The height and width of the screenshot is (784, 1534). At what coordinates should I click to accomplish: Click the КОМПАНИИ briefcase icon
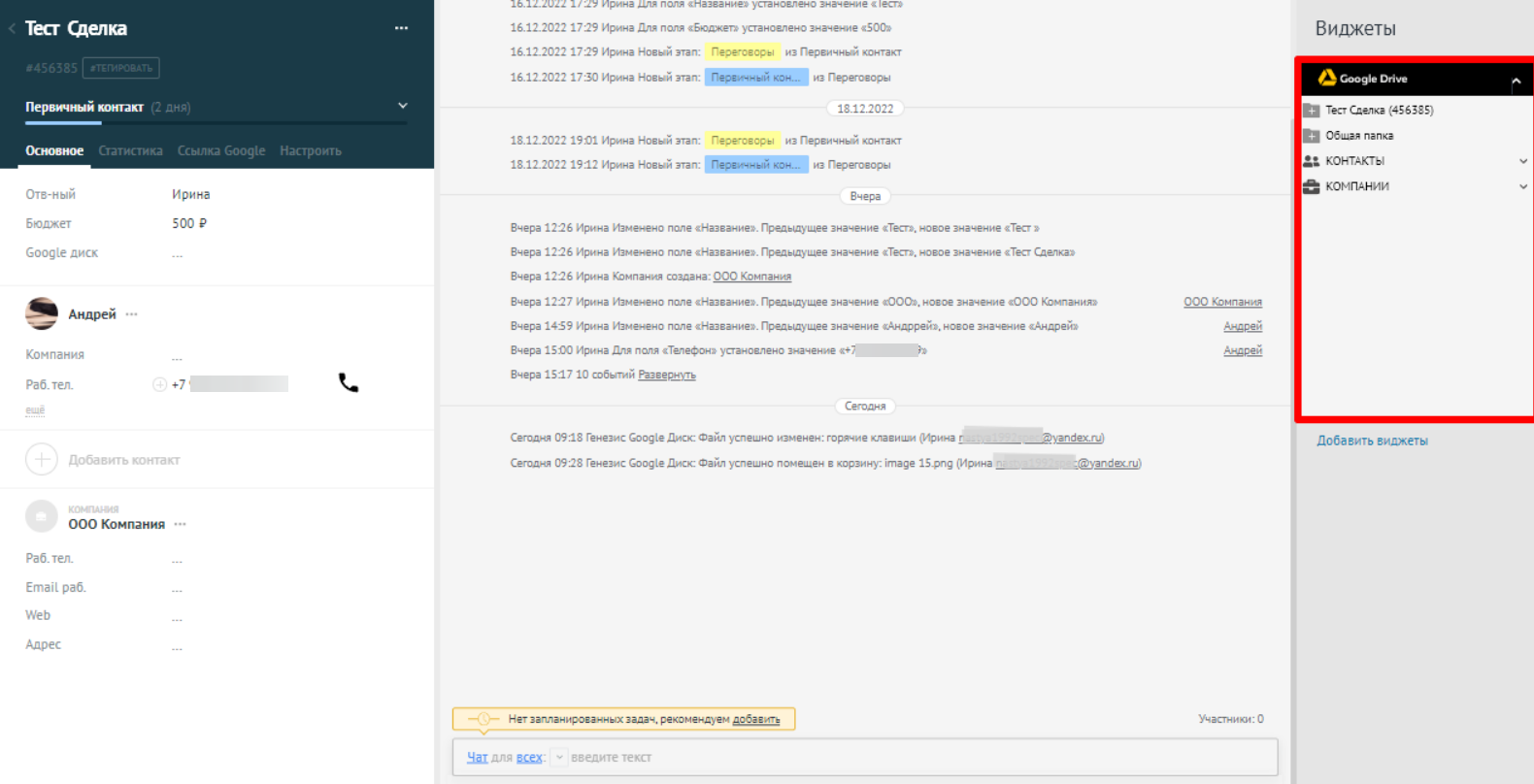click(1312, 186)
